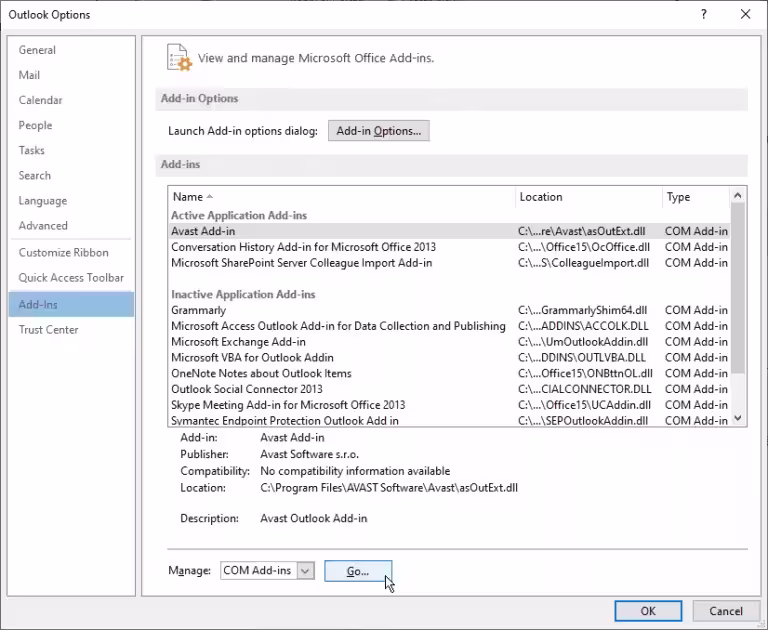Click the ColleagueImport.dll location cell

583,263
